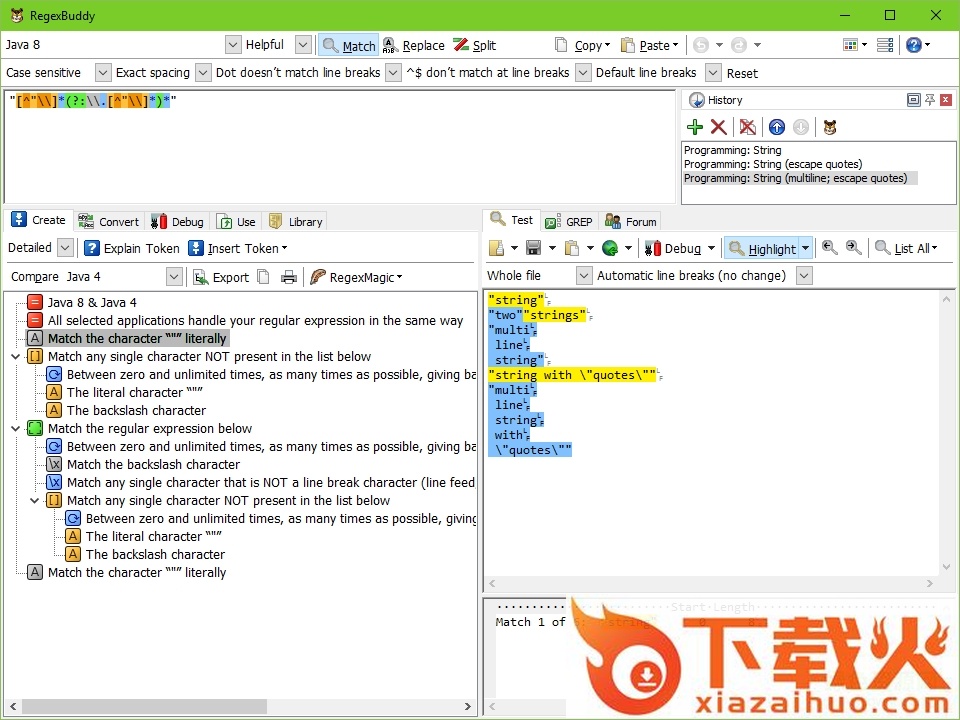Open the view layout icon menu
The width and height of the screenshot is (960, 720).
pyautogui.click(x=855, y=45)
